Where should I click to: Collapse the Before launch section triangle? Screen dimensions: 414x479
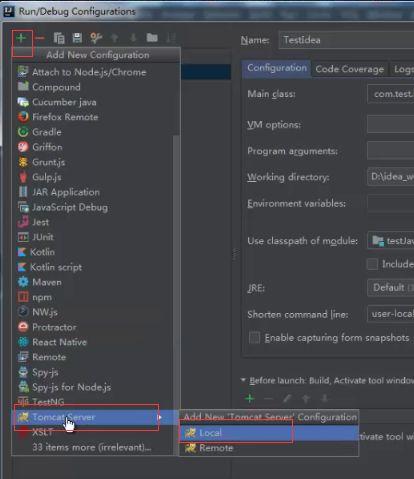[x=243, y=380]
